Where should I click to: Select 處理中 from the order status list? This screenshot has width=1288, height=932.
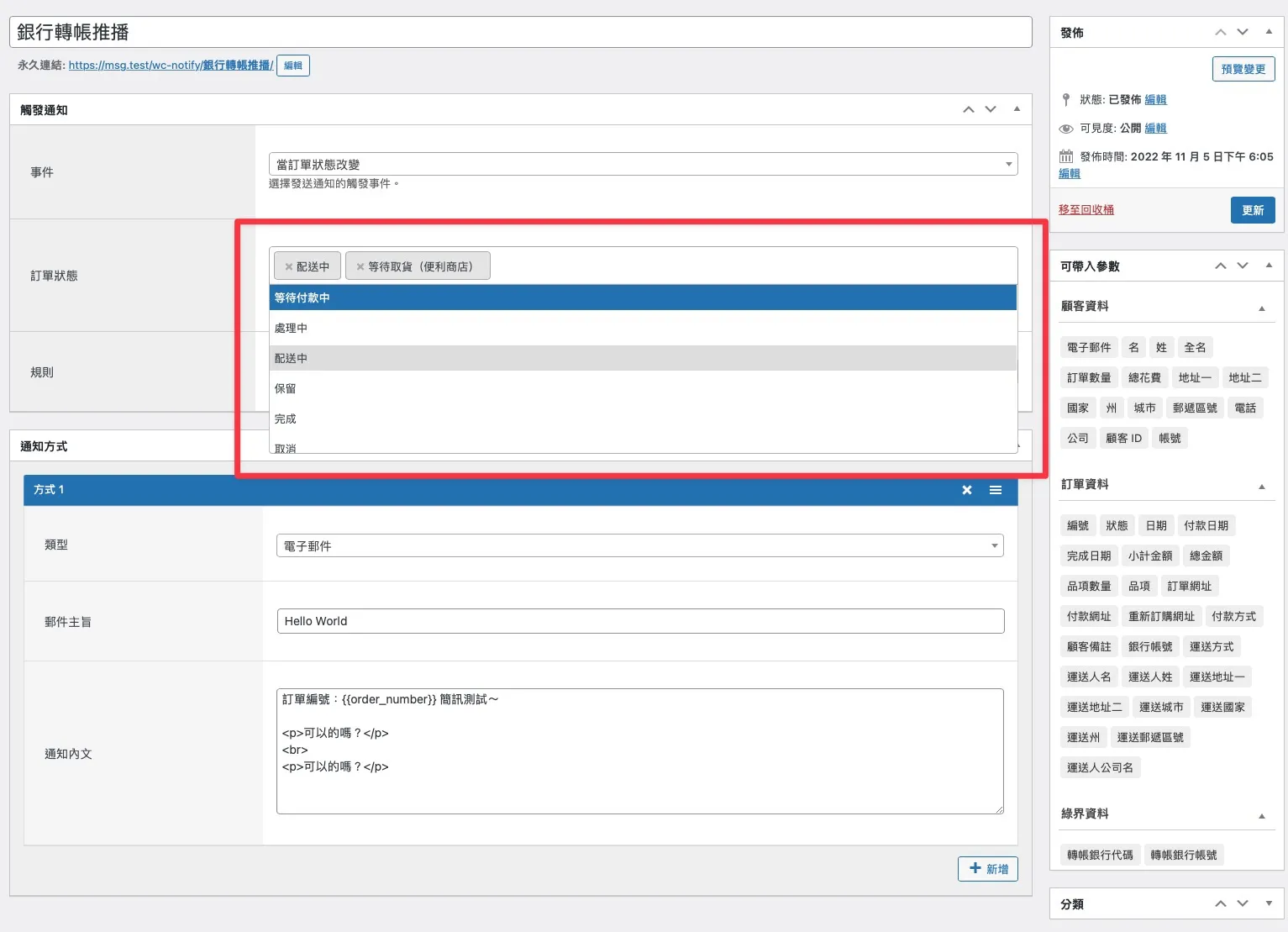[291, 328]
